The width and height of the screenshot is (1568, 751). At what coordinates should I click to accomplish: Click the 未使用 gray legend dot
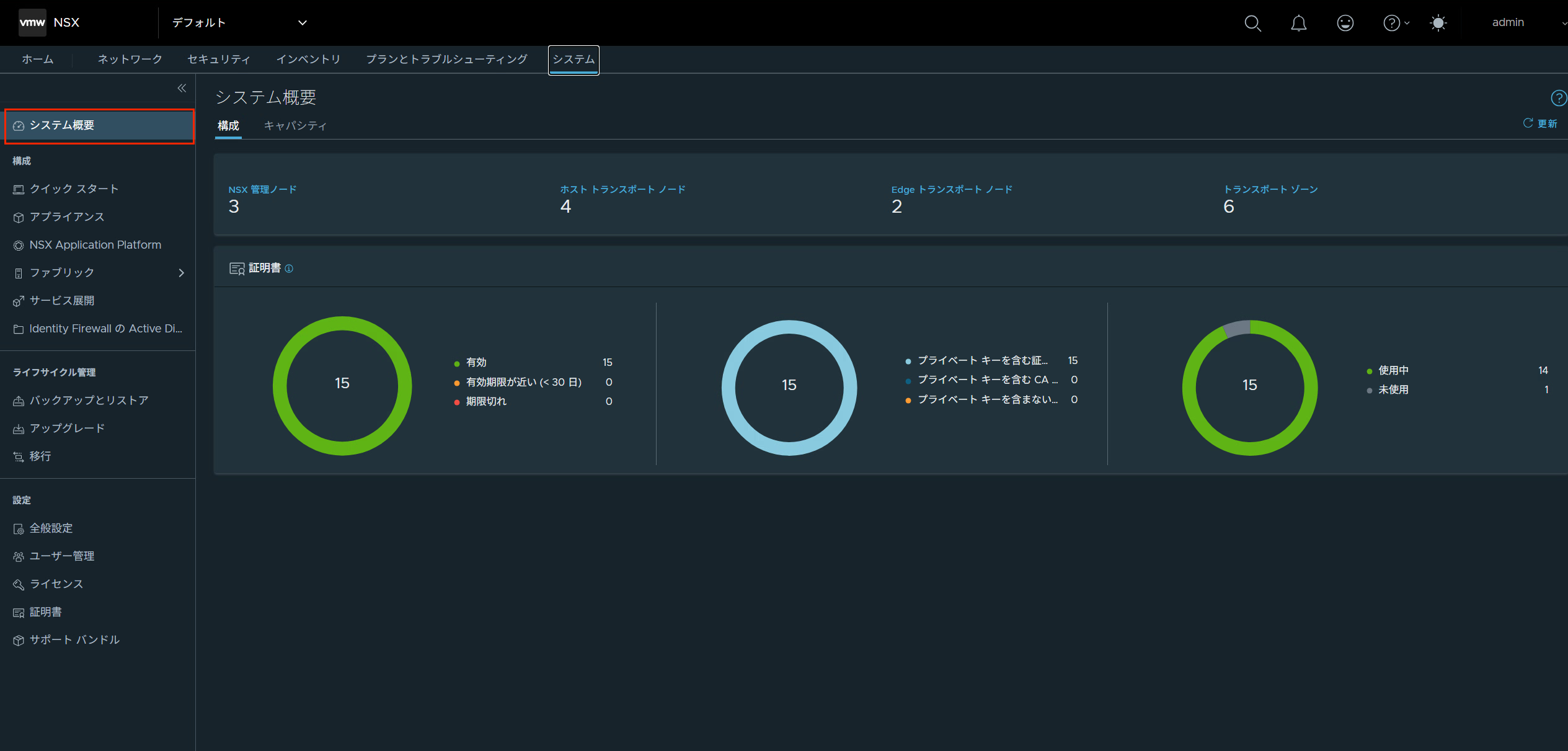[1369, 391]
